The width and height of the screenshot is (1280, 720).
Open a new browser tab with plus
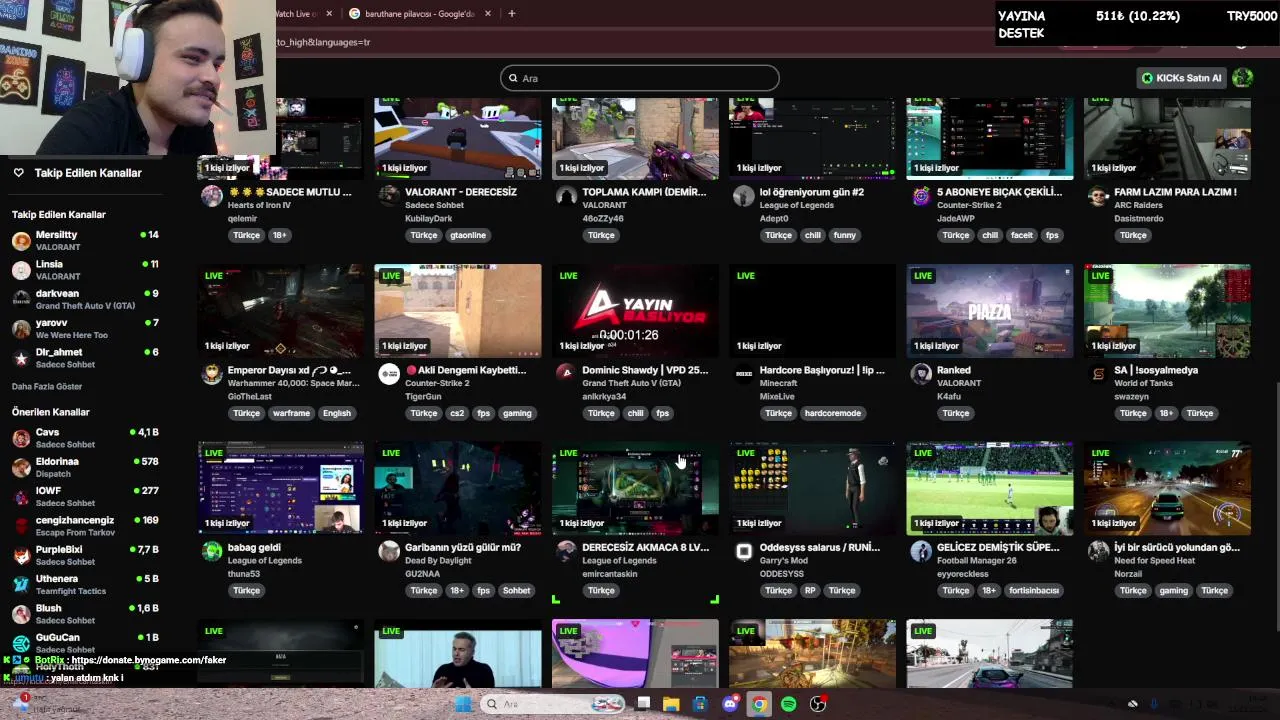click(511, 14)
